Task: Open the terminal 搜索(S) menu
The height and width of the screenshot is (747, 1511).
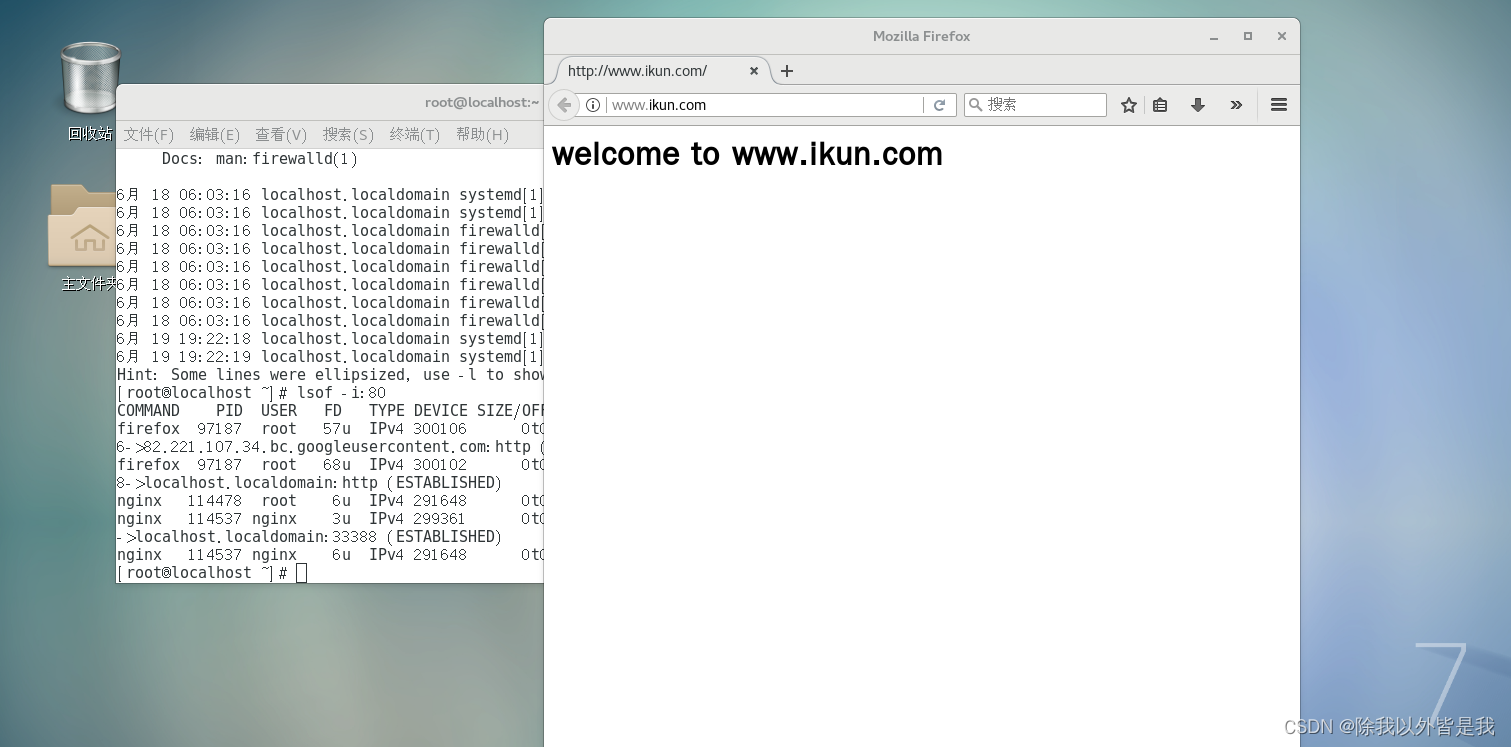Action: [348, 134]
